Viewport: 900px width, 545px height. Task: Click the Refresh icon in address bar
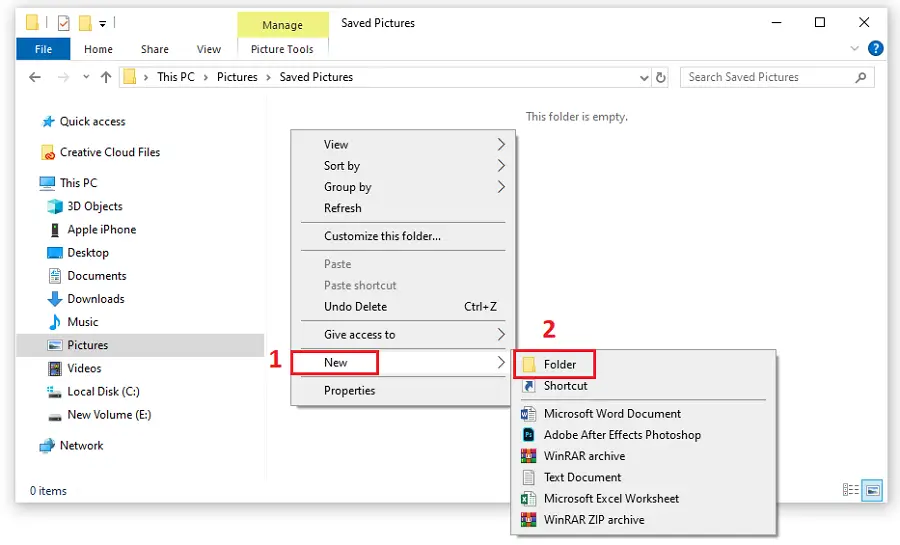660,77
